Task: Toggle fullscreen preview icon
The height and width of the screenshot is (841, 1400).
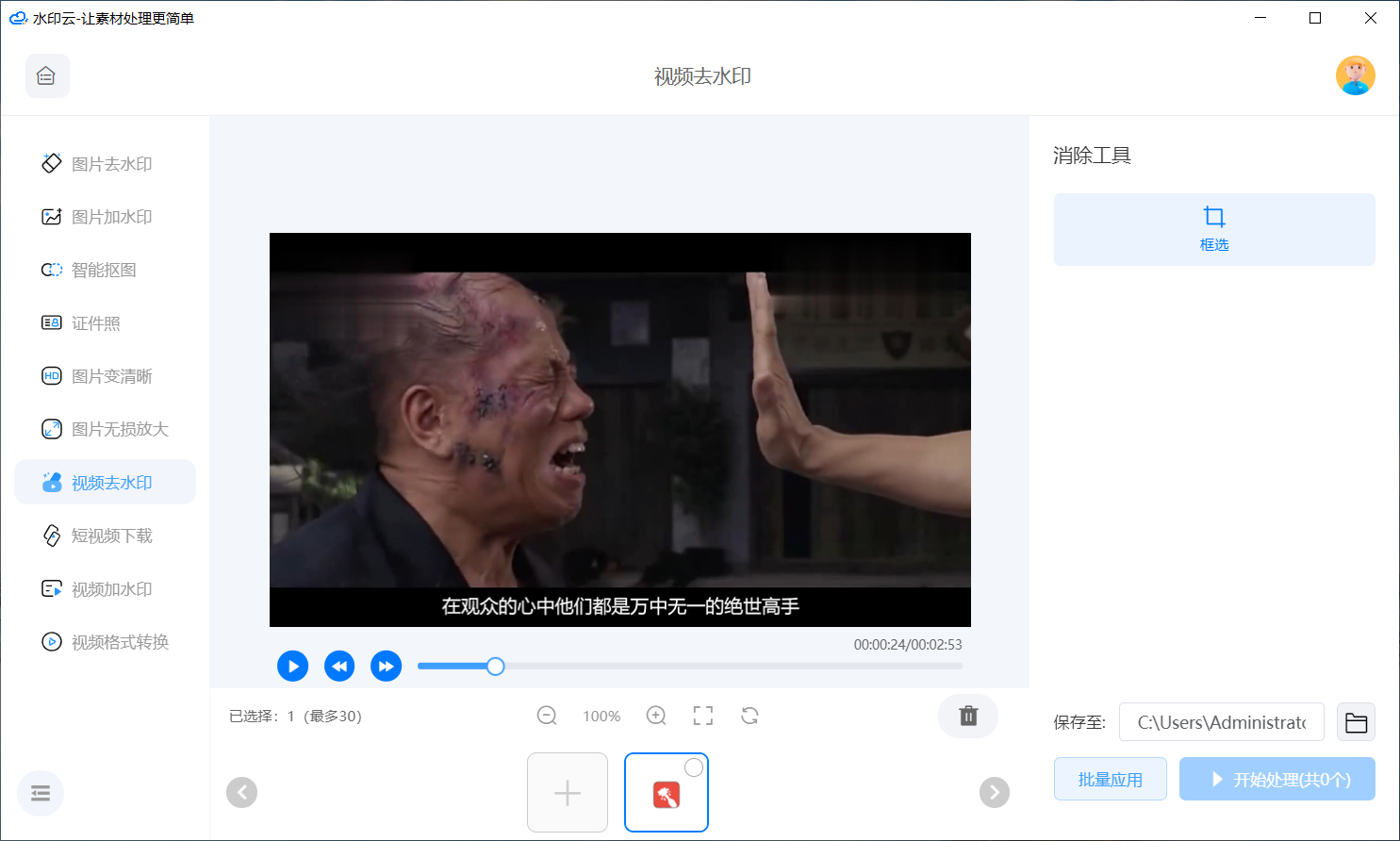Action: 703,716
